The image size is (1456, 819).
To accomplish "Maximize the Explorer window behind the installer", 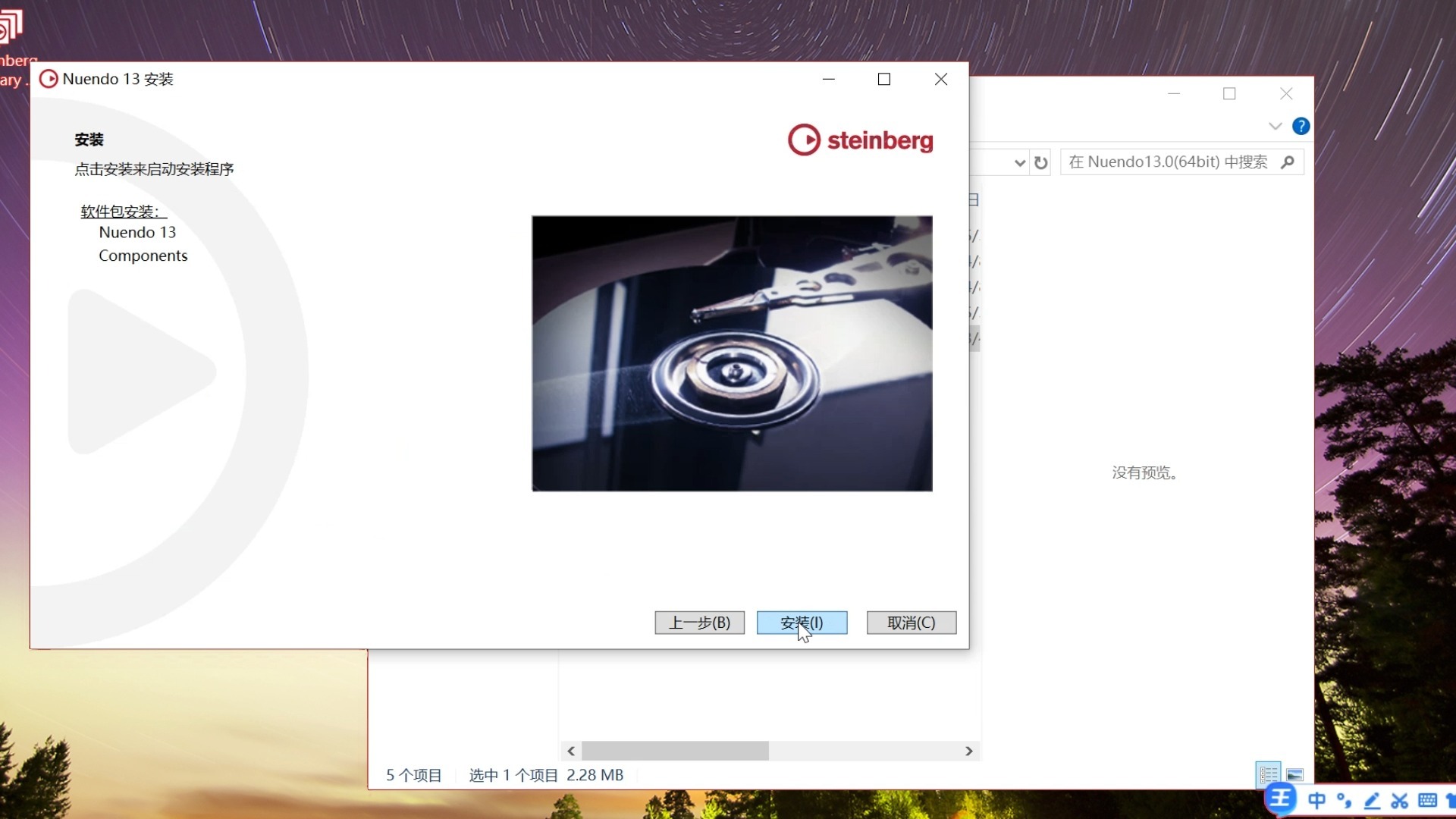I will pyautogui.click(x=1229, y=93).
